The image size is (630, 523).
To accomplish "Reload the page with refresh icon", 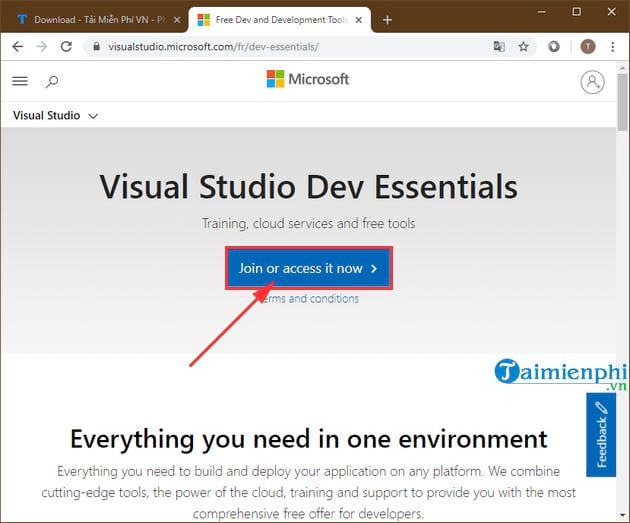I will [66, 47].
